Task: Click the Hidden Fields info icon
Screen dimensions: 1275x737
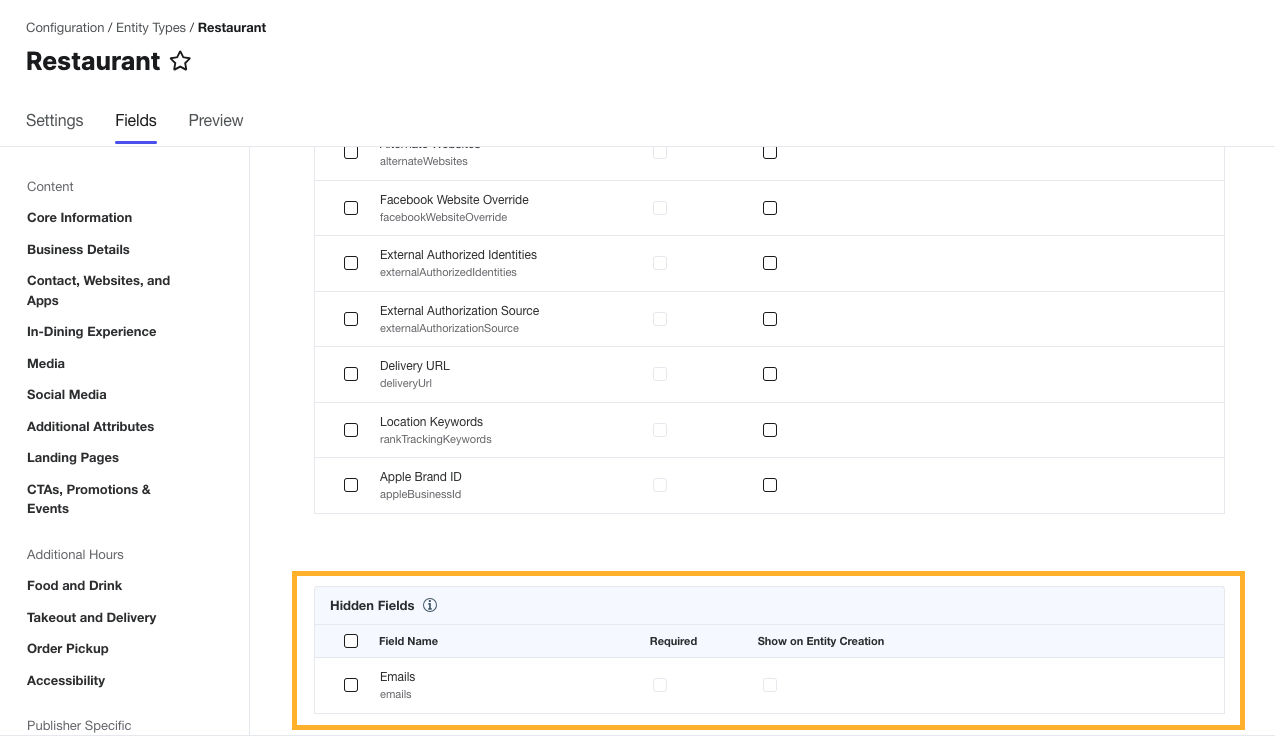Action: (430, 605)
